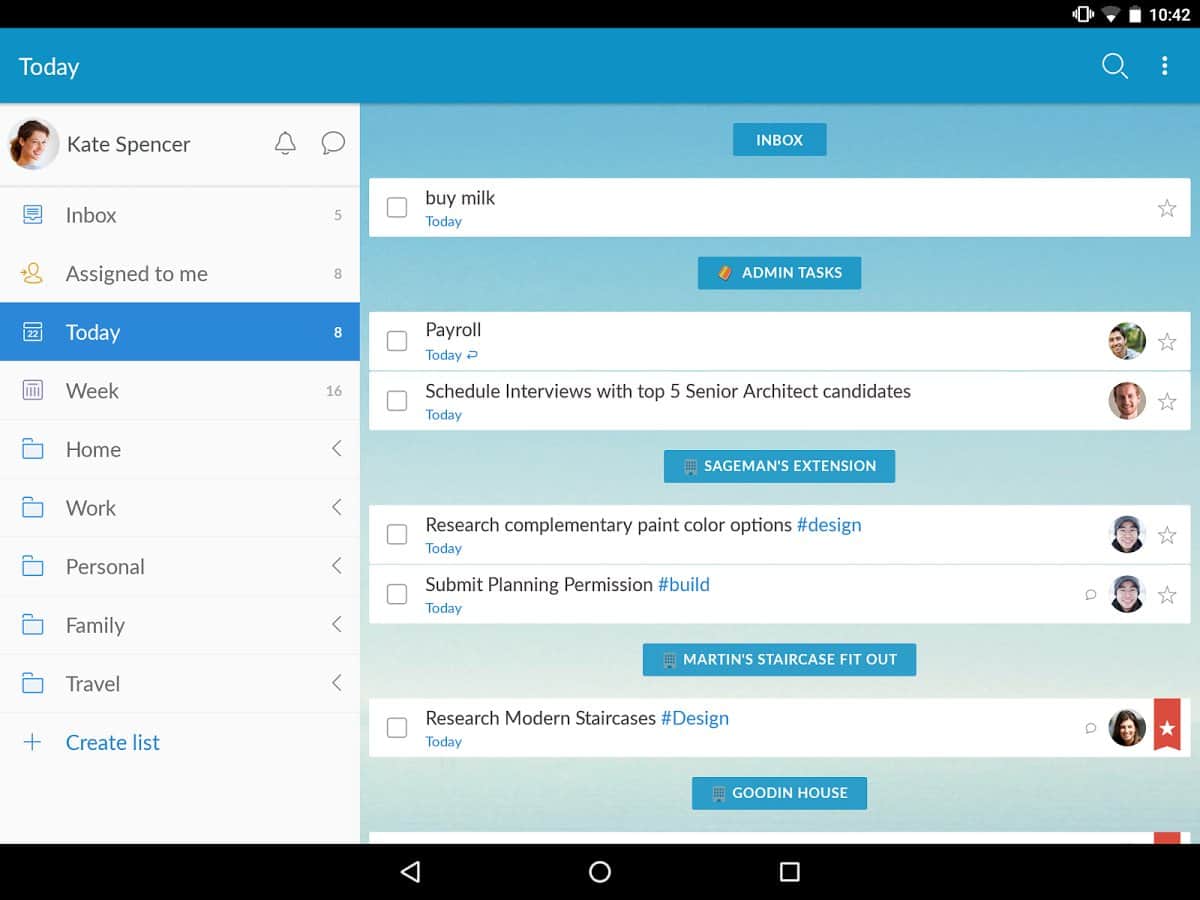Star the buy milk task
The width and height of the screenshot is (1200, 900).
1166,208
